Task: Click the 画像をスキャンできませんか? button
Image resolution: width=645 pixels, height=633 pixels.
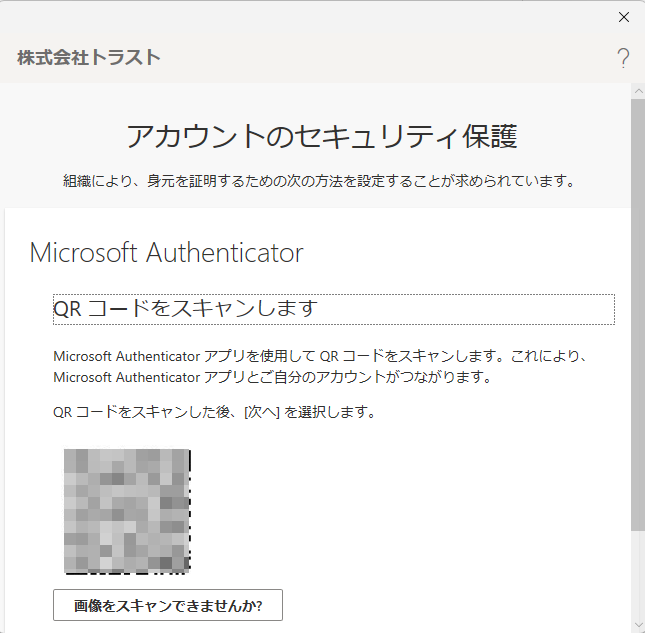Action: 168,605
